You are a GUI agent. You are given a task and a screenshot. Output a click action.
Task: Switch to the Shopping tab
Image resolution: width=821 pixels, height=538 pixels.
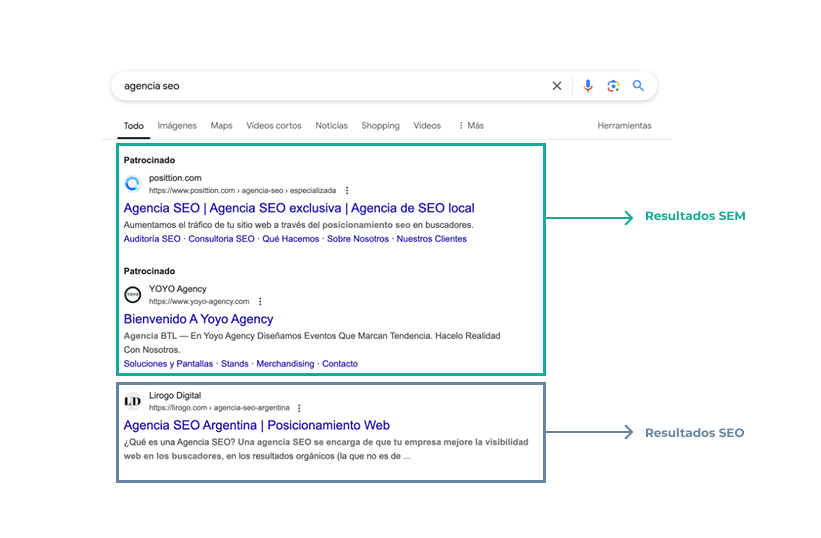pyautogui.click(x=381, y=126)
